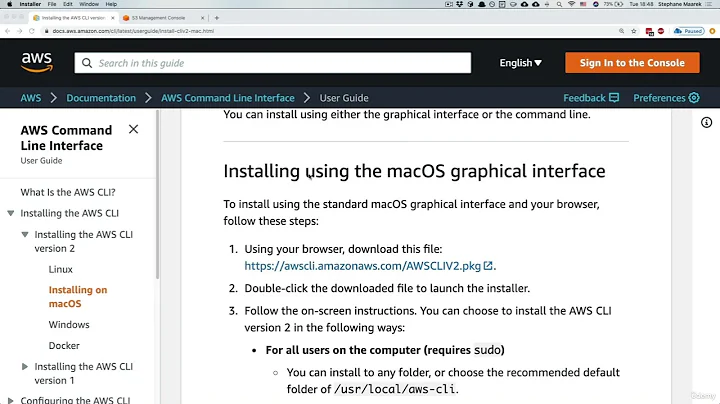
Task: Click the User Guide breadcrumb text
Action: 344,98
